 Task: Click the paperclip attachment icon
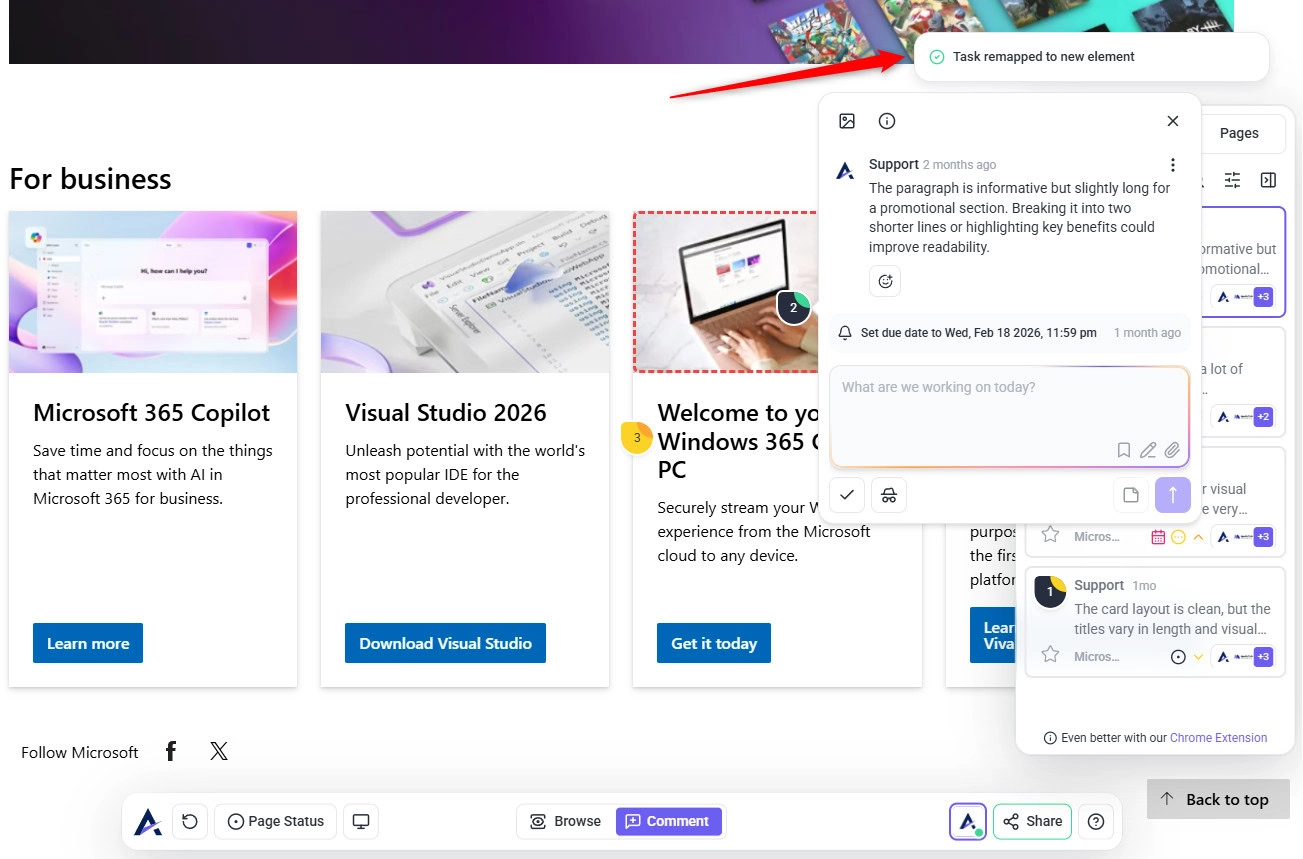click(x=1172, y=450)
